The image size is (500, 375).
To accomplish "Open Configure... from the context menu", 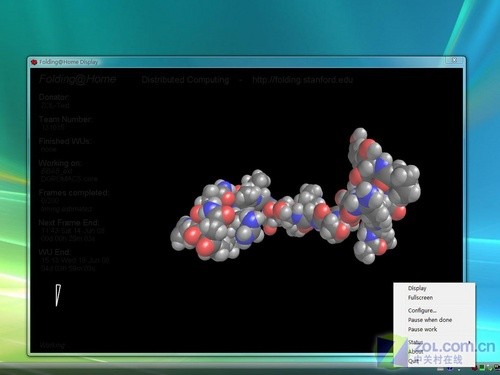I will pyautogui.click(x=422, y=310).
